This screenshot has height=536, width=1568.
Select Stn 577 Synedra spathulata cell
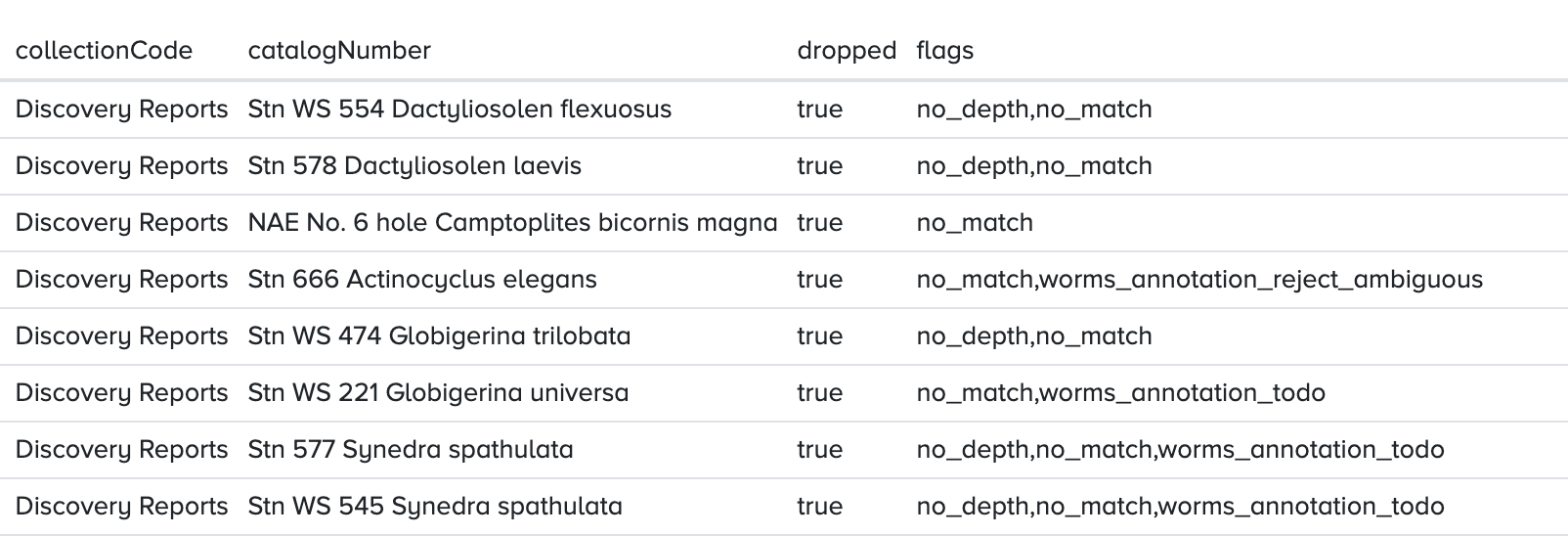(411, 449)
